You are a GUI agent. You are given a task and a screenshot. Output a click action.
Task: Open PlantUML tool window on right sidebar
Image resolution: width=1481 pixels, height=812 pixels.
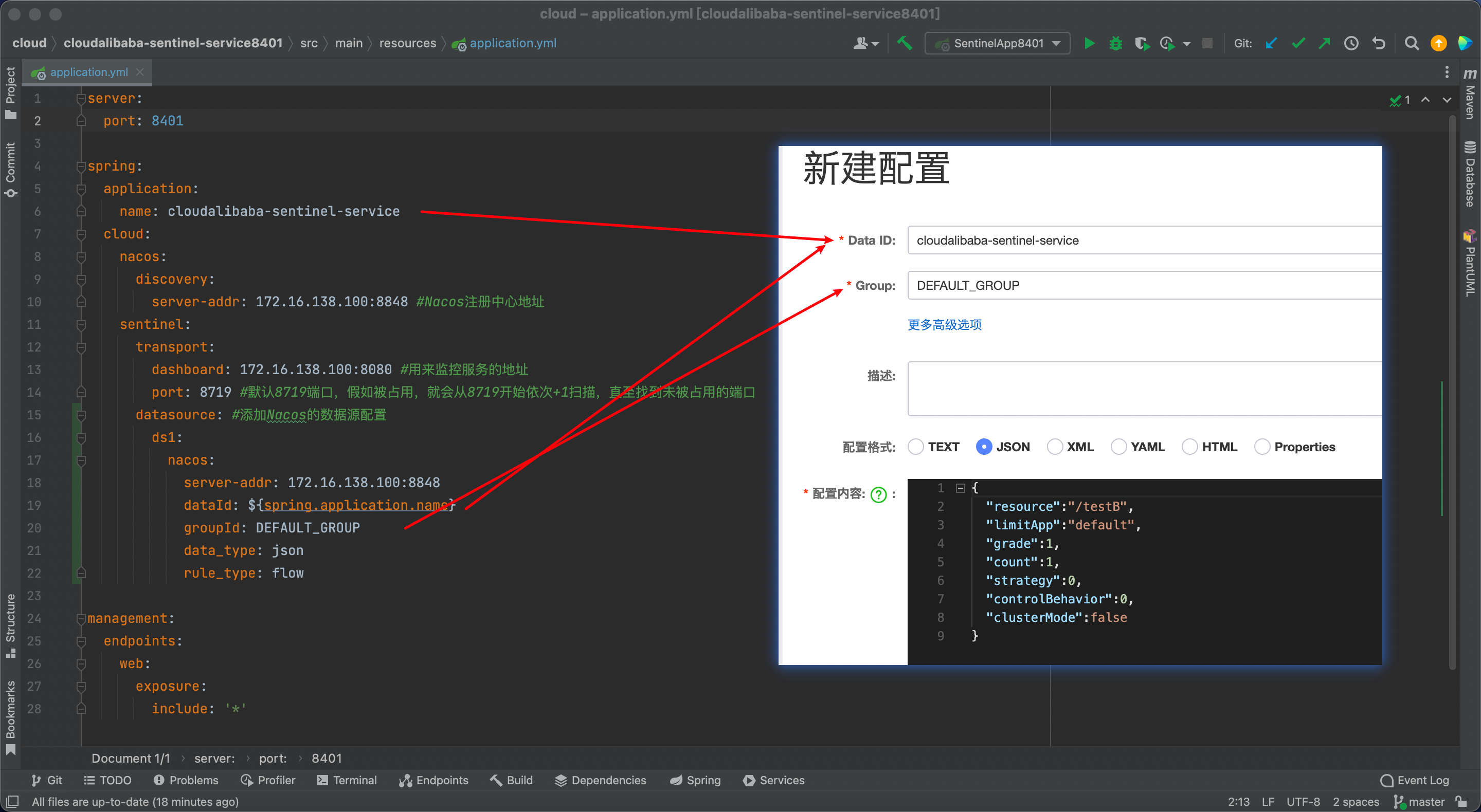click(x=1470, y=263)
